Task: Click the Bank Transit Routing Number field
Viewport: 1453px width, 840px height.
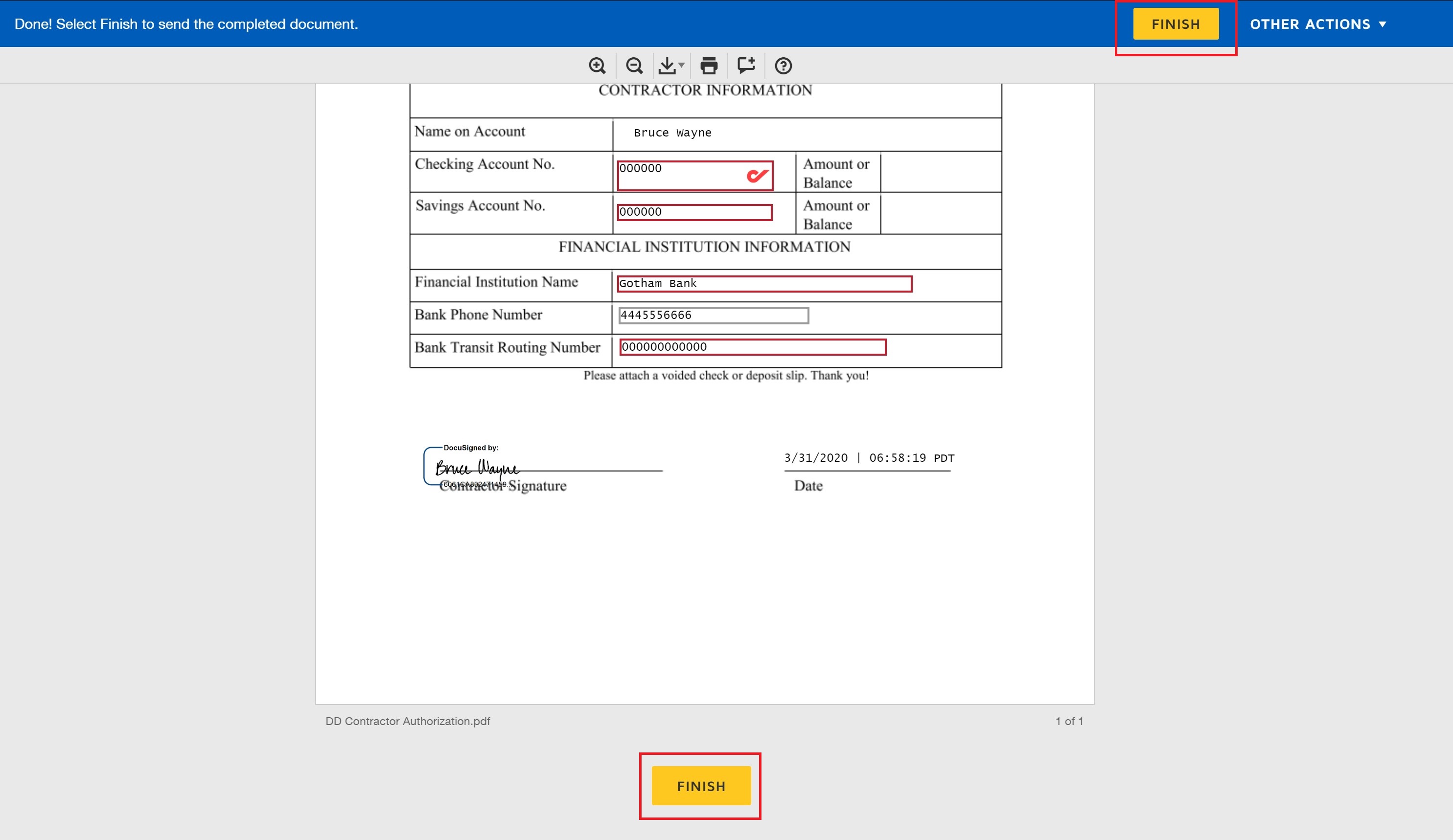Action: pyautogui.click(x=753, y=347)
